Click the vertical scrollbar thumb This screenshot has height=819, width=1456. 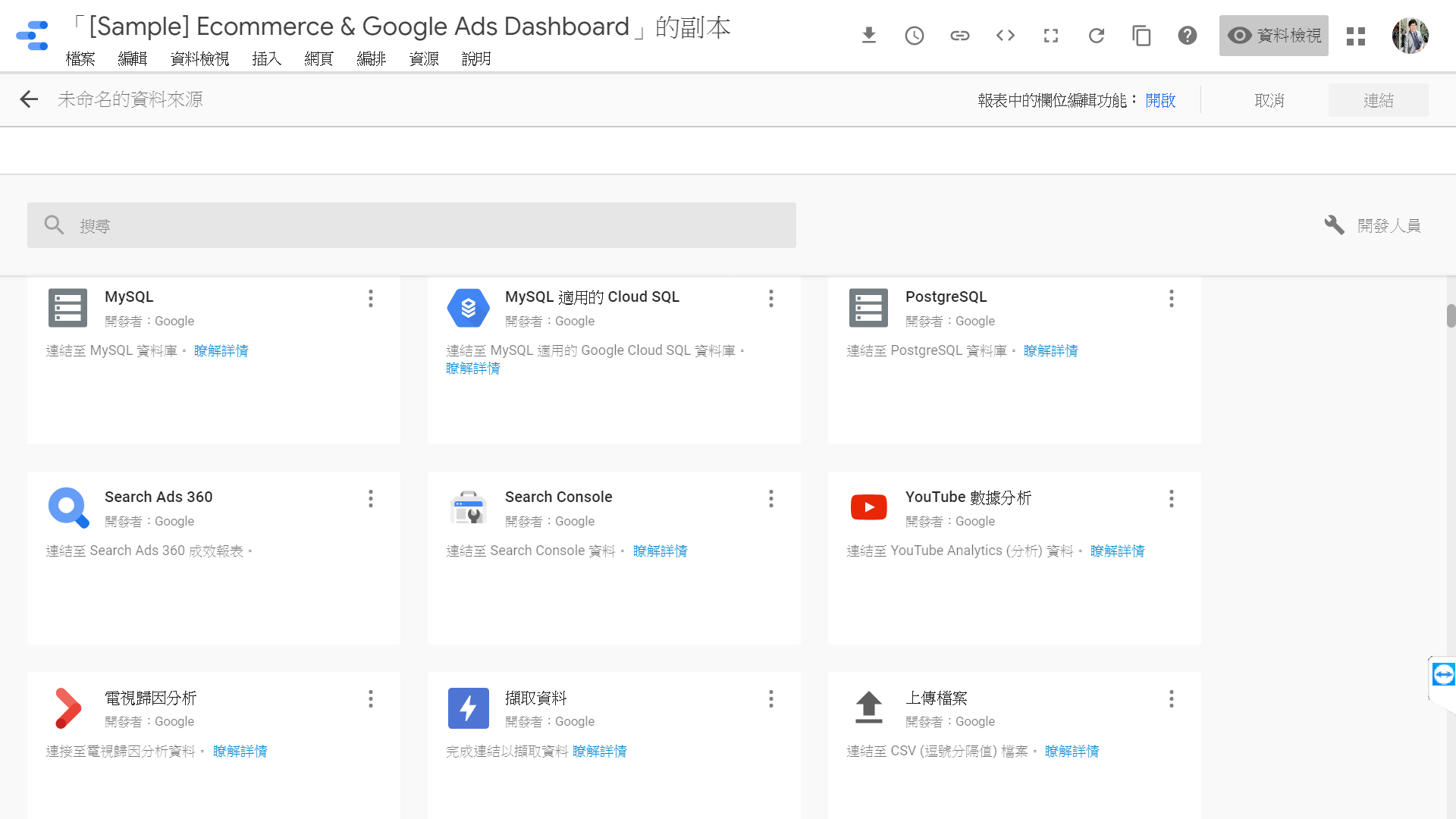pyautogui.click(x=1451, y=315)
